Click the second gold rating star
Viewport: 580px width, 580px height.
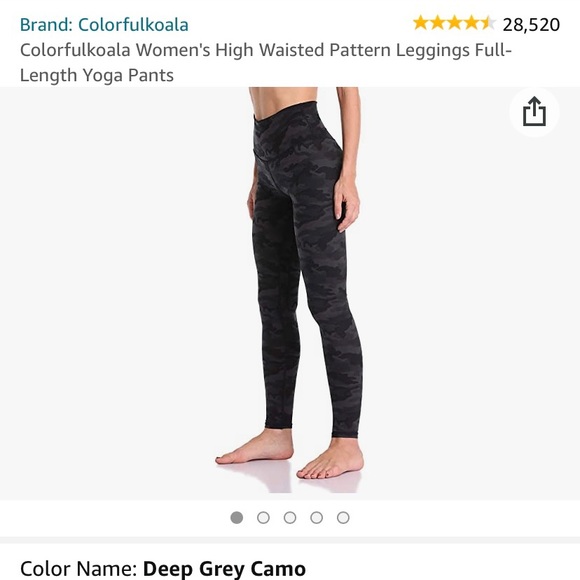[438, 23]
